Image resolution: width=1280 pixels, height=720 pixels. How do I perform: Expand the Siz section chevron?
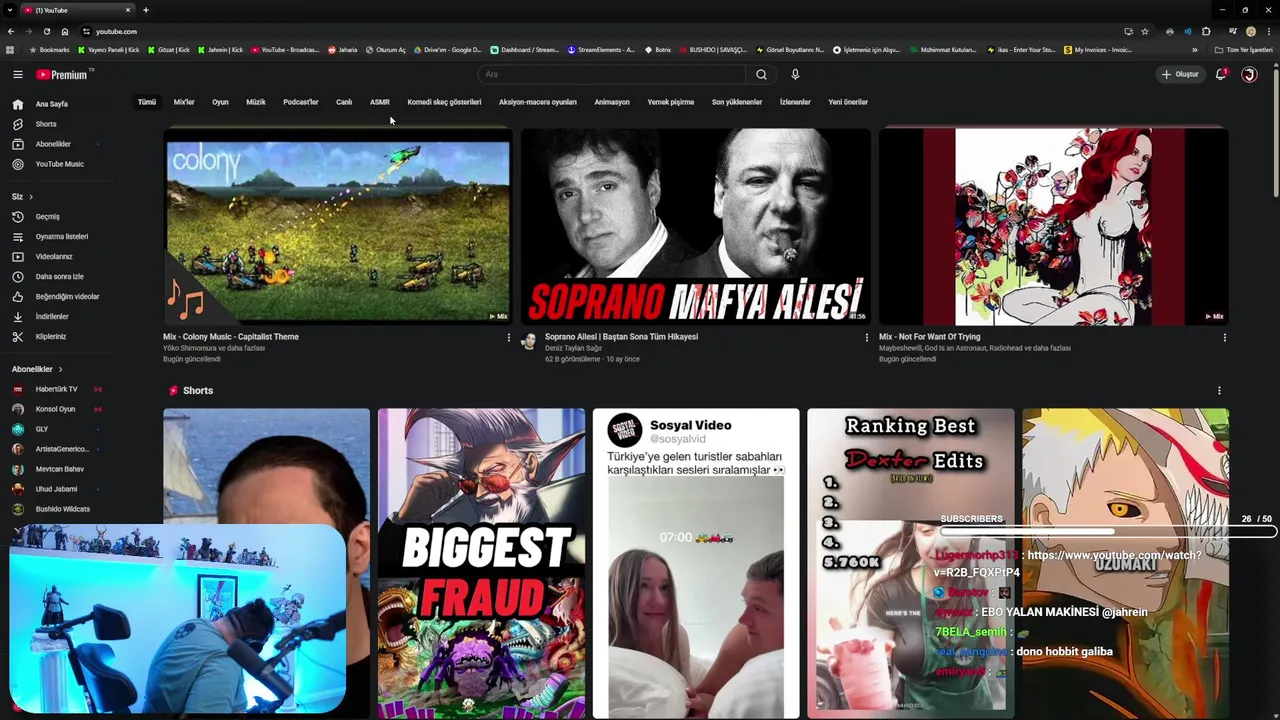click(x=30, y=196)
